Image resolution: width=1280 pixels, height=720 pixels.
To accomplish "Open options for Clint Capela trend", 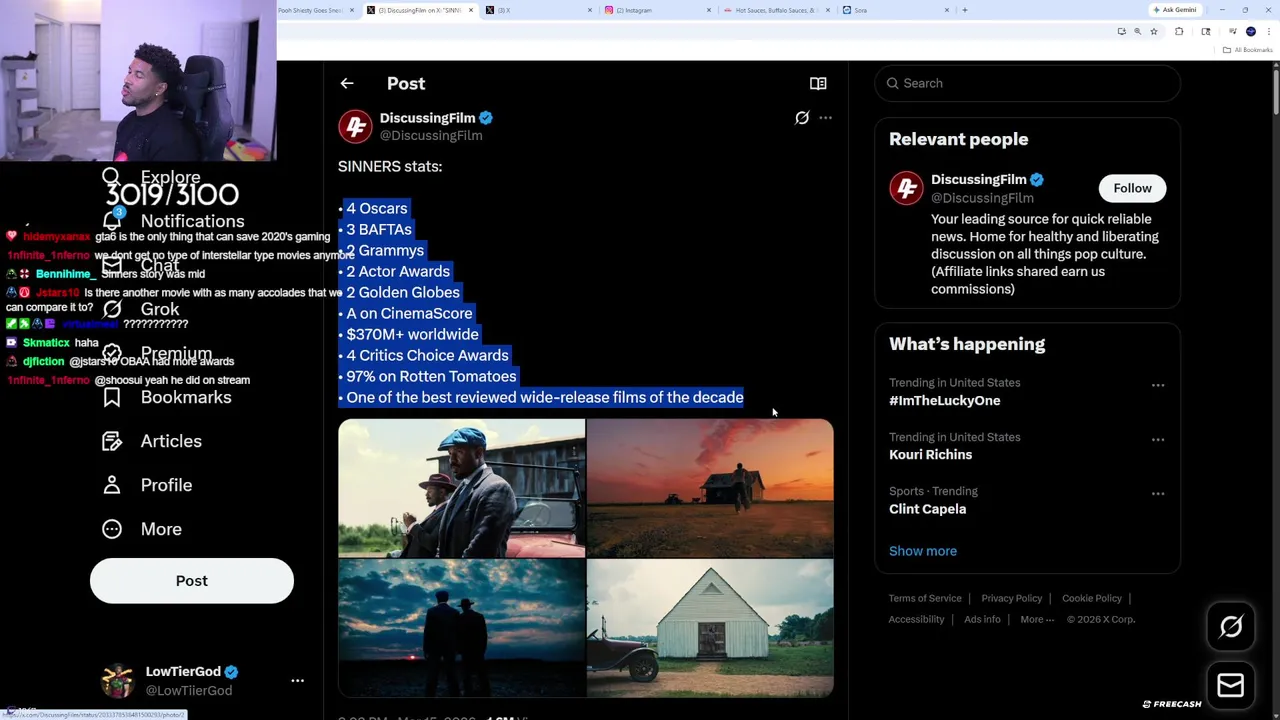I will pyautogui.click(x=1158, y=494).
